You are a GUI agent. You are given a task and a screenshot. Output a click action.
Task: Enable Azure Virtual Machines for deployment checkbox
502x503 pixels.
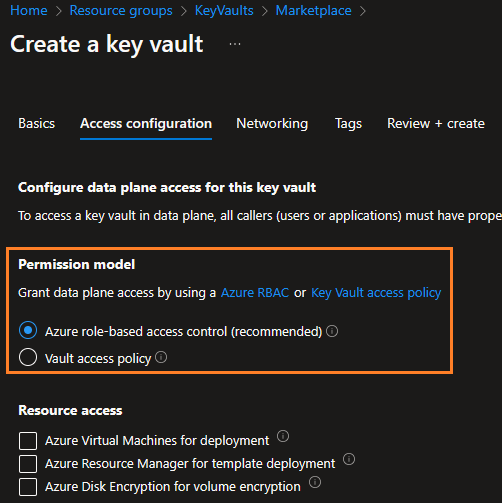pyautogui.click(x=28, y=441)
